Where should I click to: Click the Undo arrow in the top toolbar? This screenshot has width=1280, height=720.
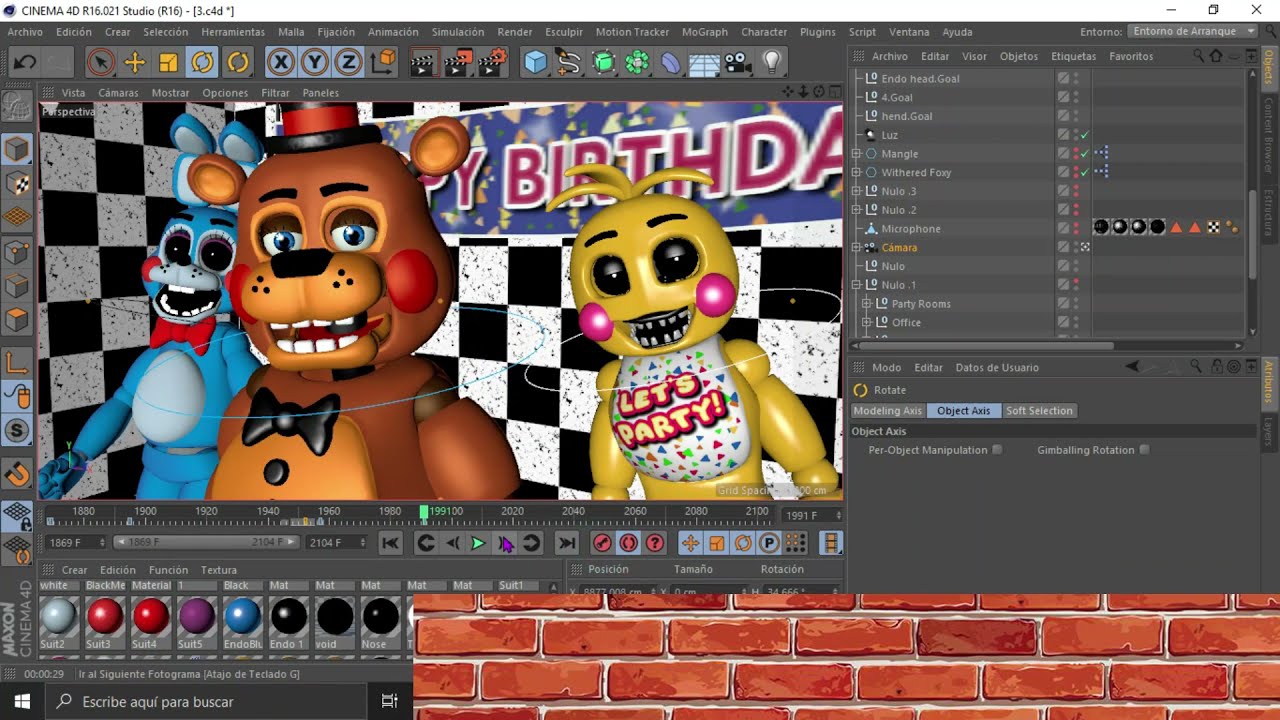pyautogui.click(x=25, y=63)
